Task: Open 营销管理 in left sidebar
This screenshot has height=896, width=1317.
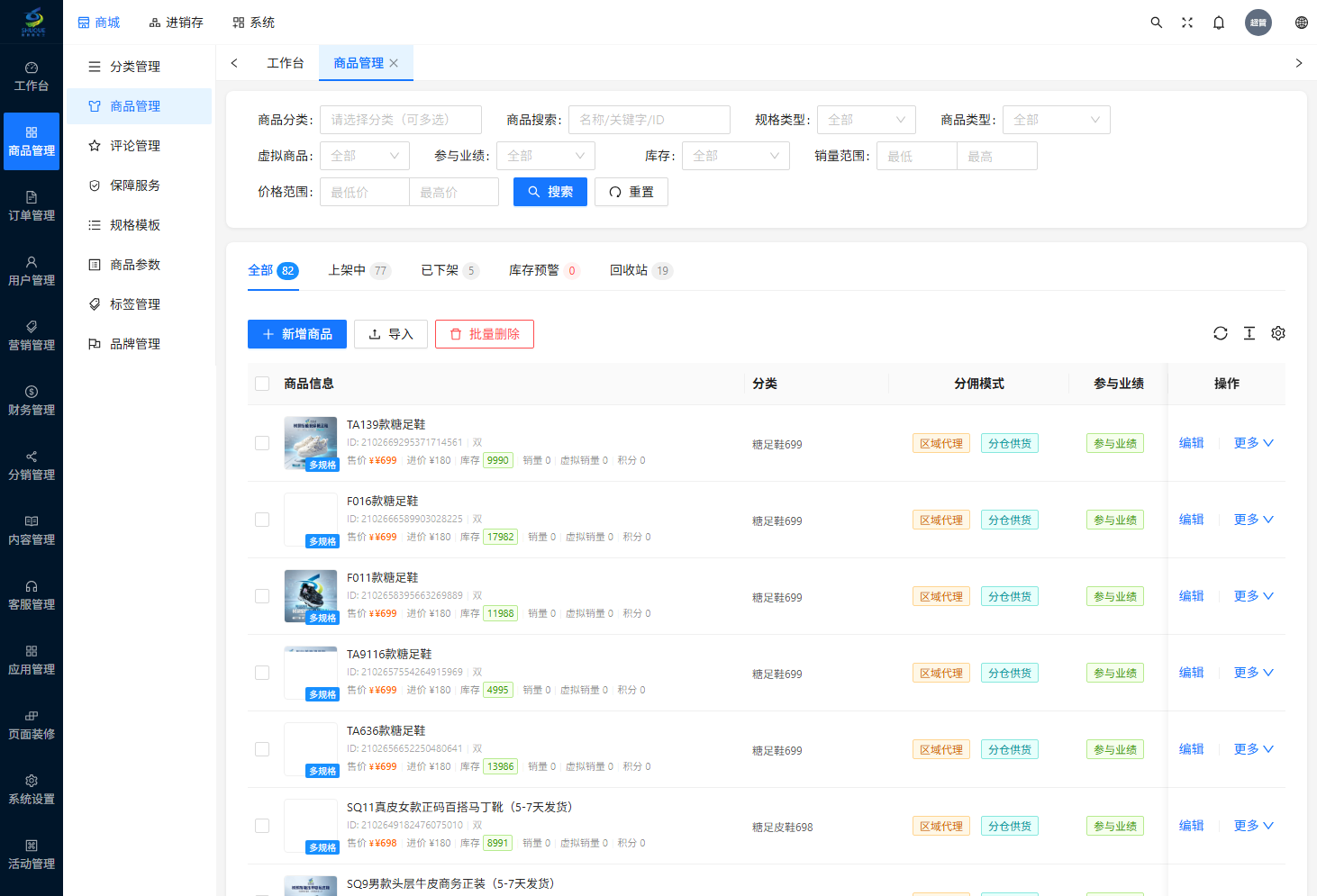Action: 32,336
